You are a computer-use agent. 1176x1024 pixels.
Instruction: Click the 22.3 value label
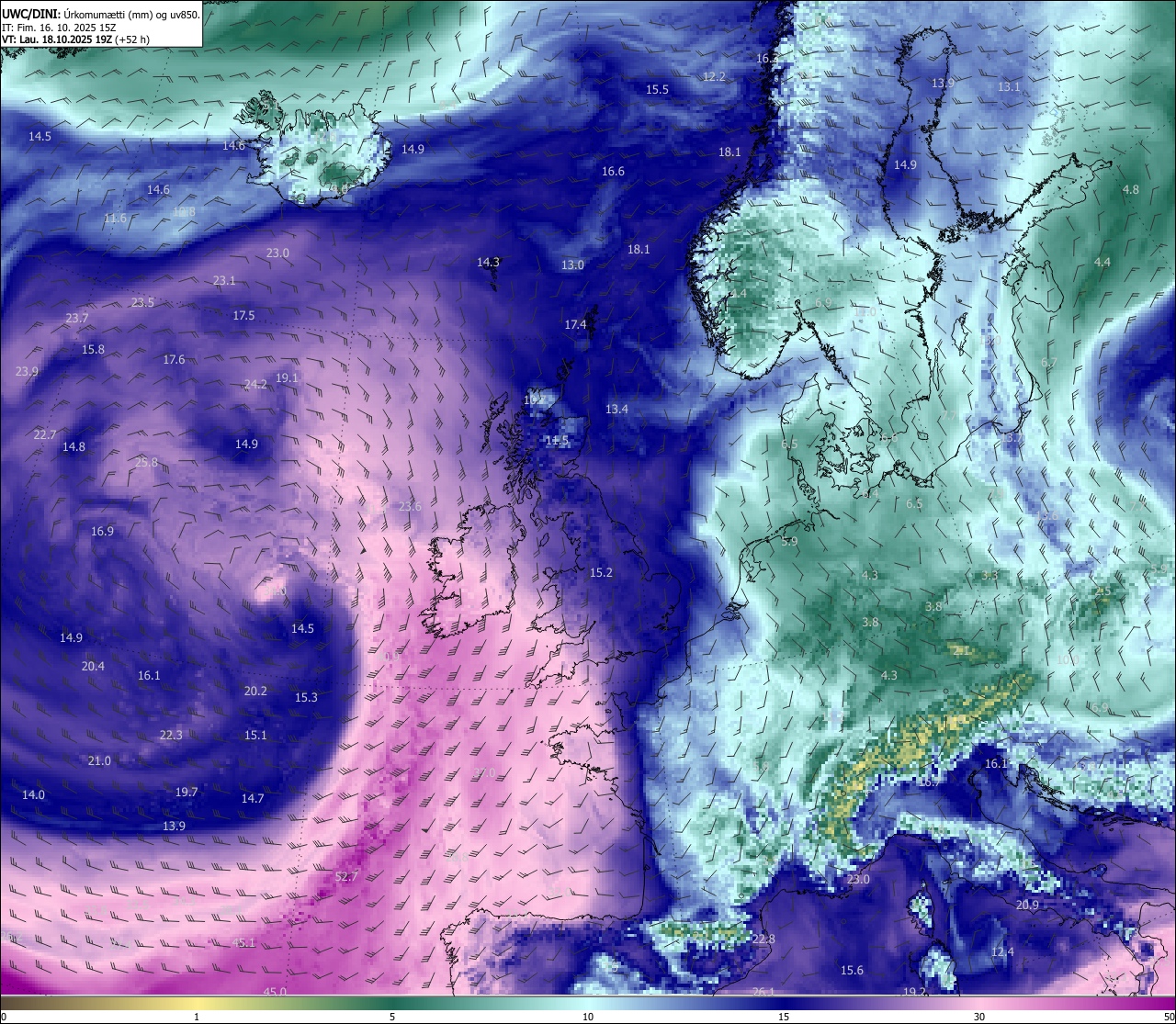tap(171, 736)
